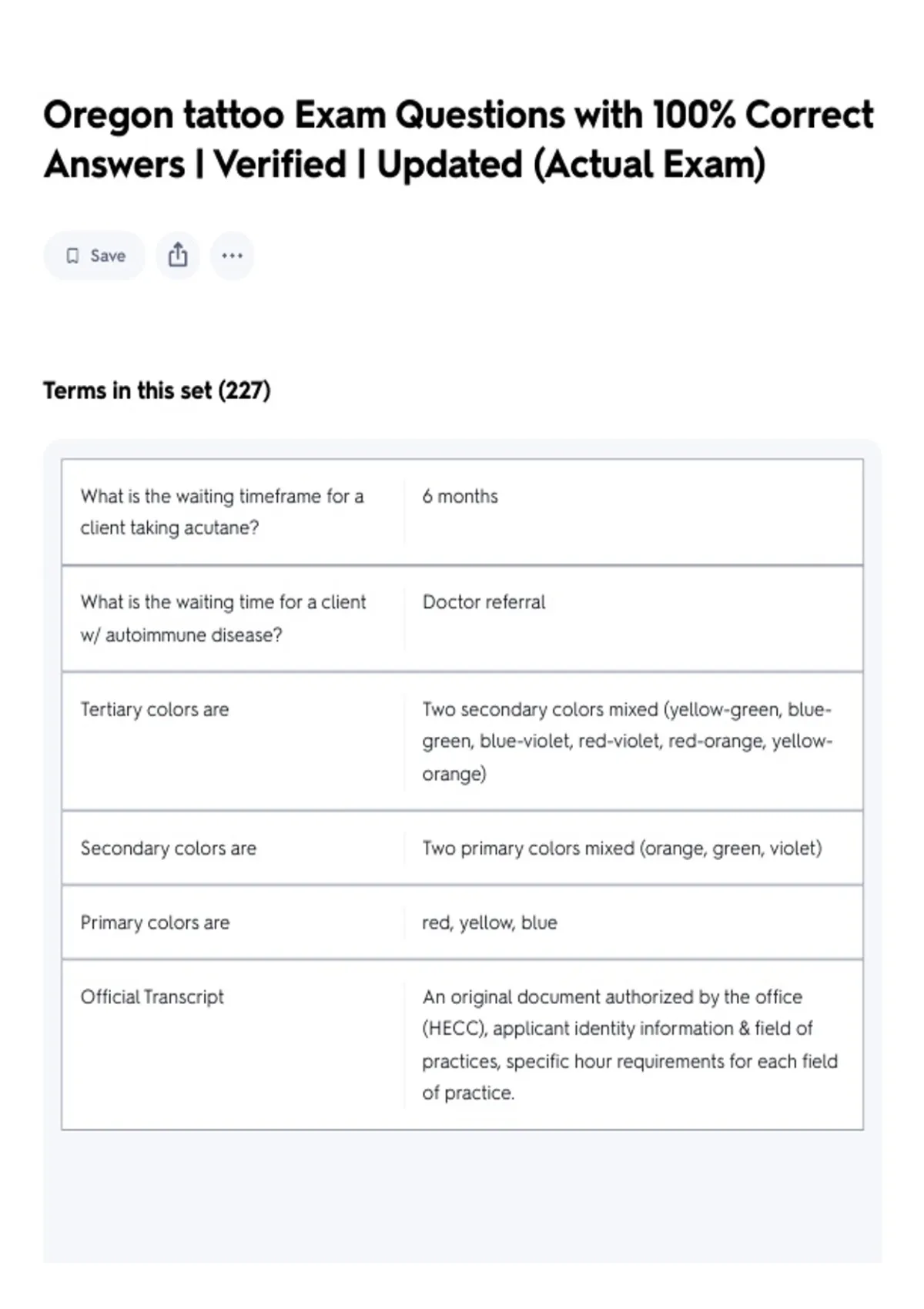The height and width of the screenshot is (1309, 924).
Task: Click the bookmark icon inside Save
Action: point(72,256)
